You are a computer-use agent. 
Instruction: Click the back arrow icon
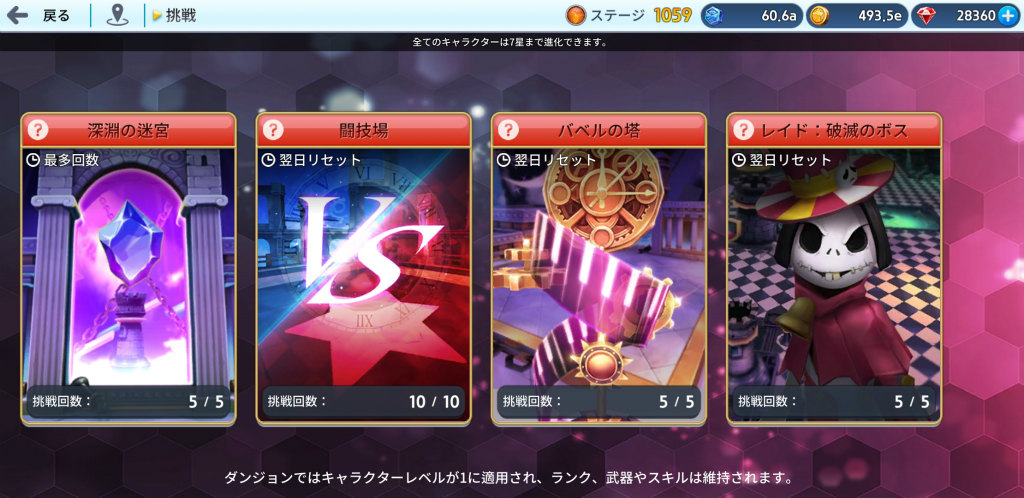[16, 16]
